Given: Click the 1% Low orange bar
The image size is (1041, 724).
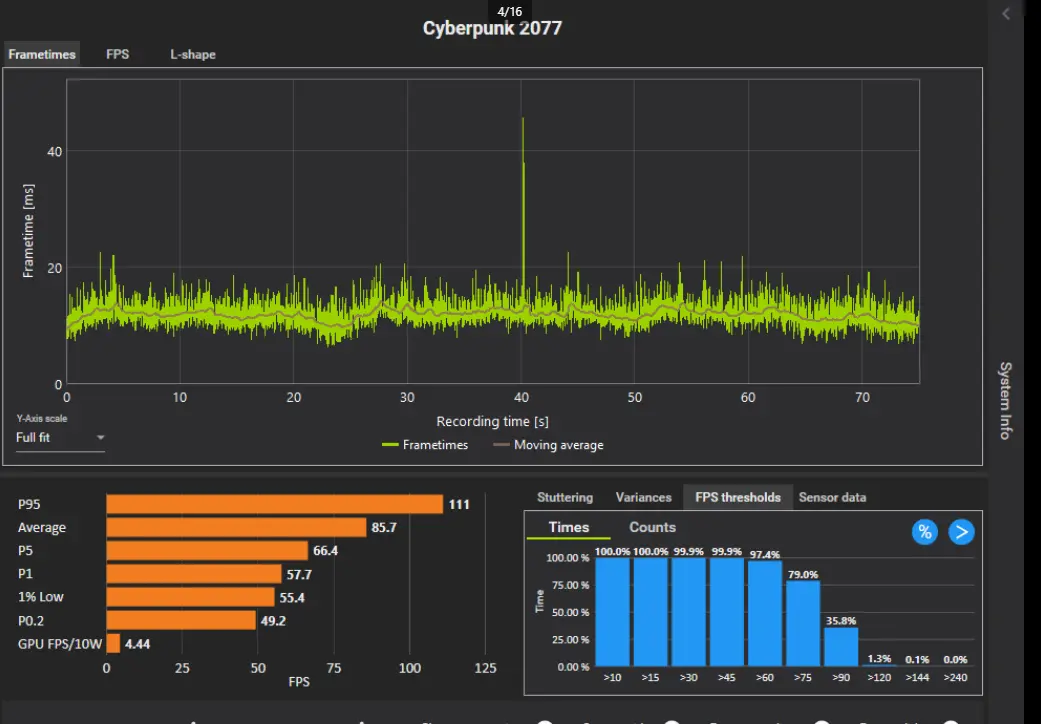Looking at the screenshot, I should 190,597.
